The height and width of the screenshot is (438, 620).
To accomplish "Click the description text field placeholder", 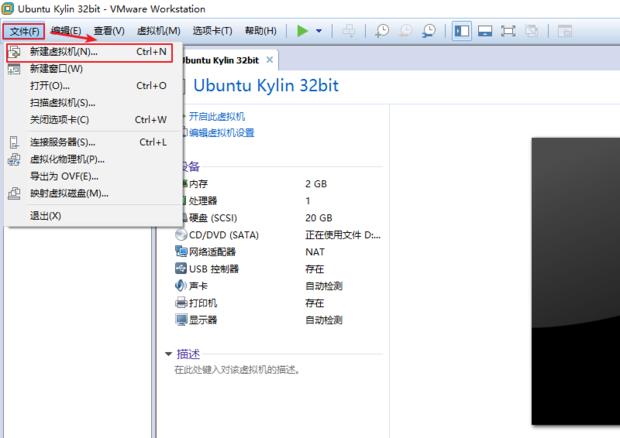I will point(237,370).
